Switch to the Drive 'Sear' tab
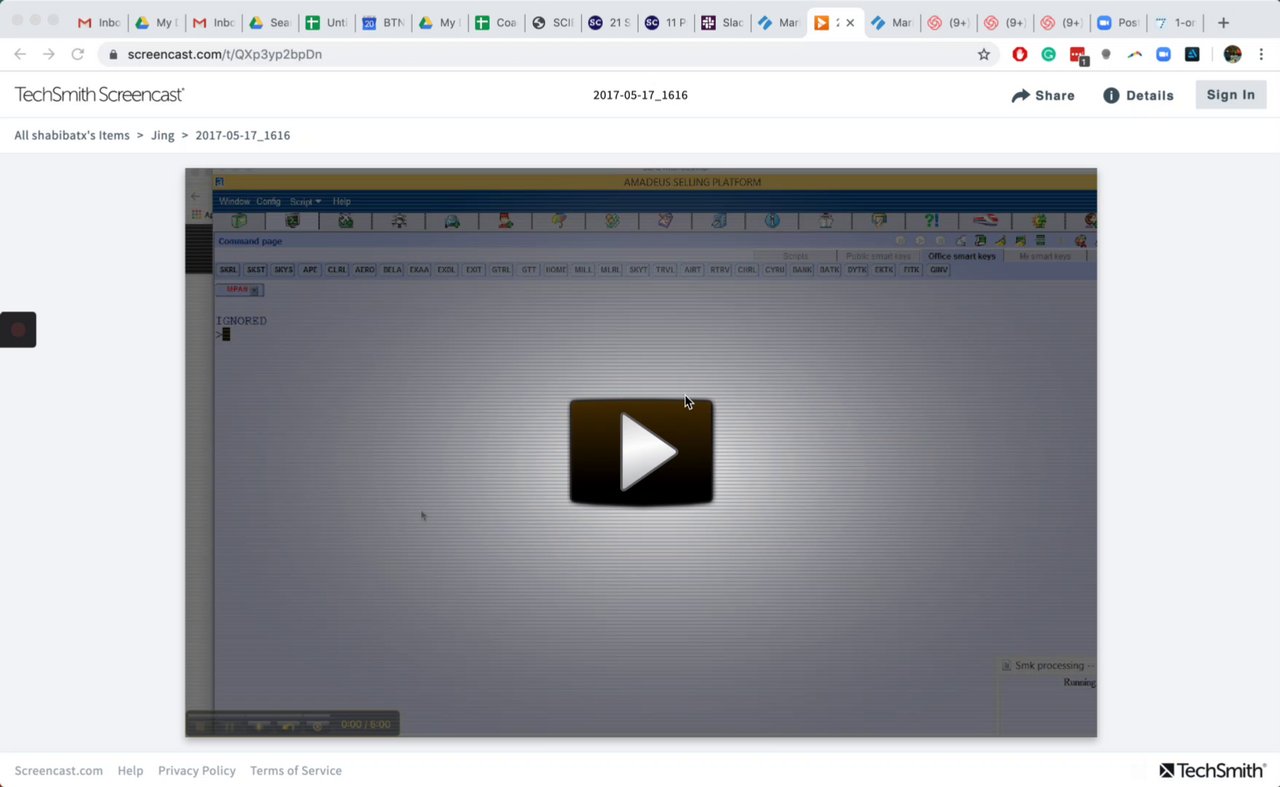 coord(270,22)
